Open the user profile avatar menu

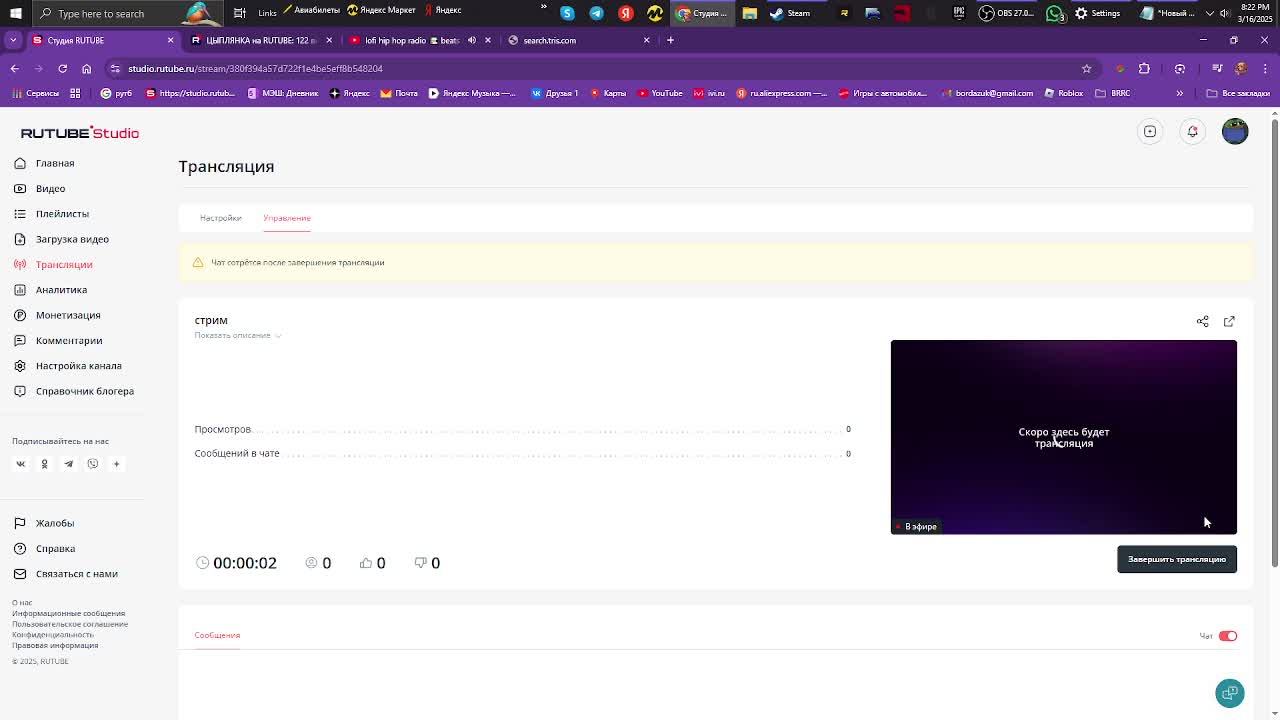click(1235, 131)
